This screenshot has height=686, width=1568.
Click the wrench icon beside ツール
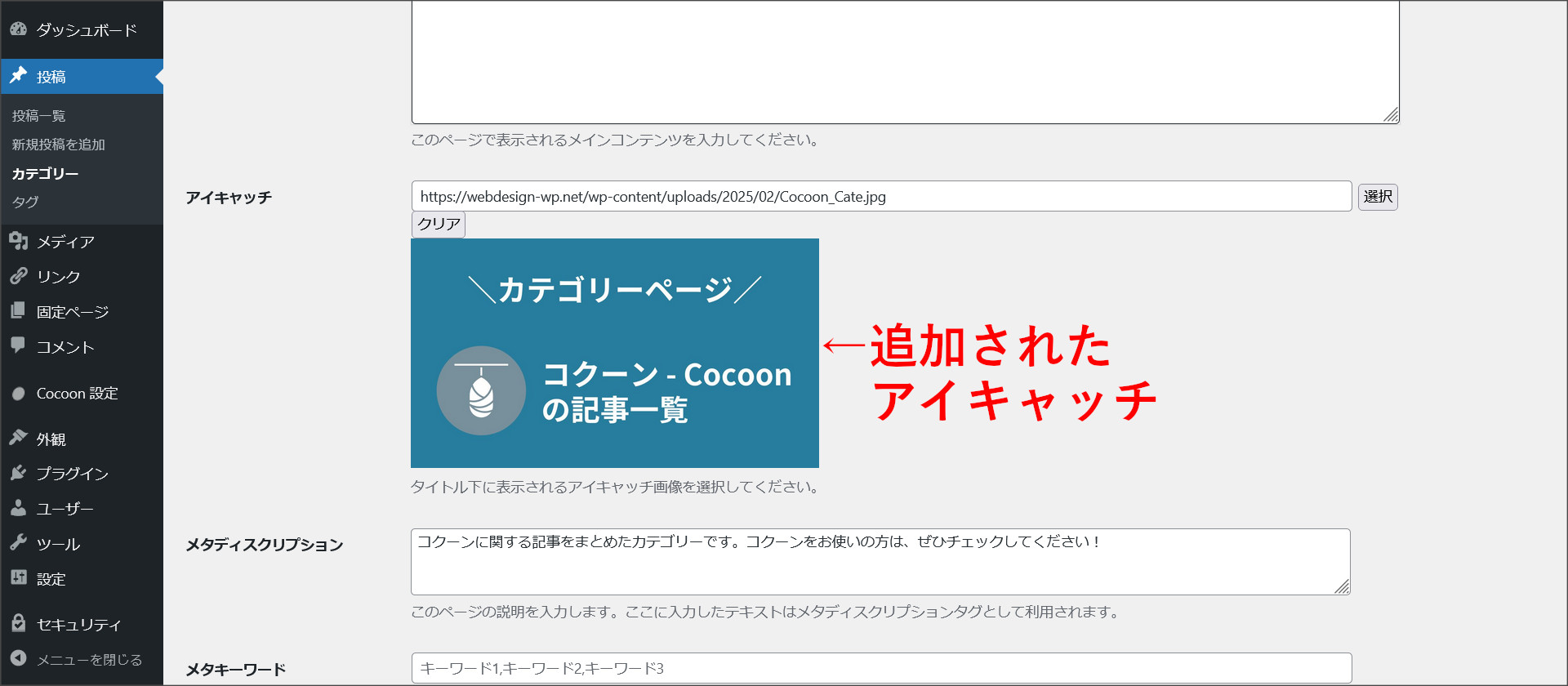tap(19, 543)
